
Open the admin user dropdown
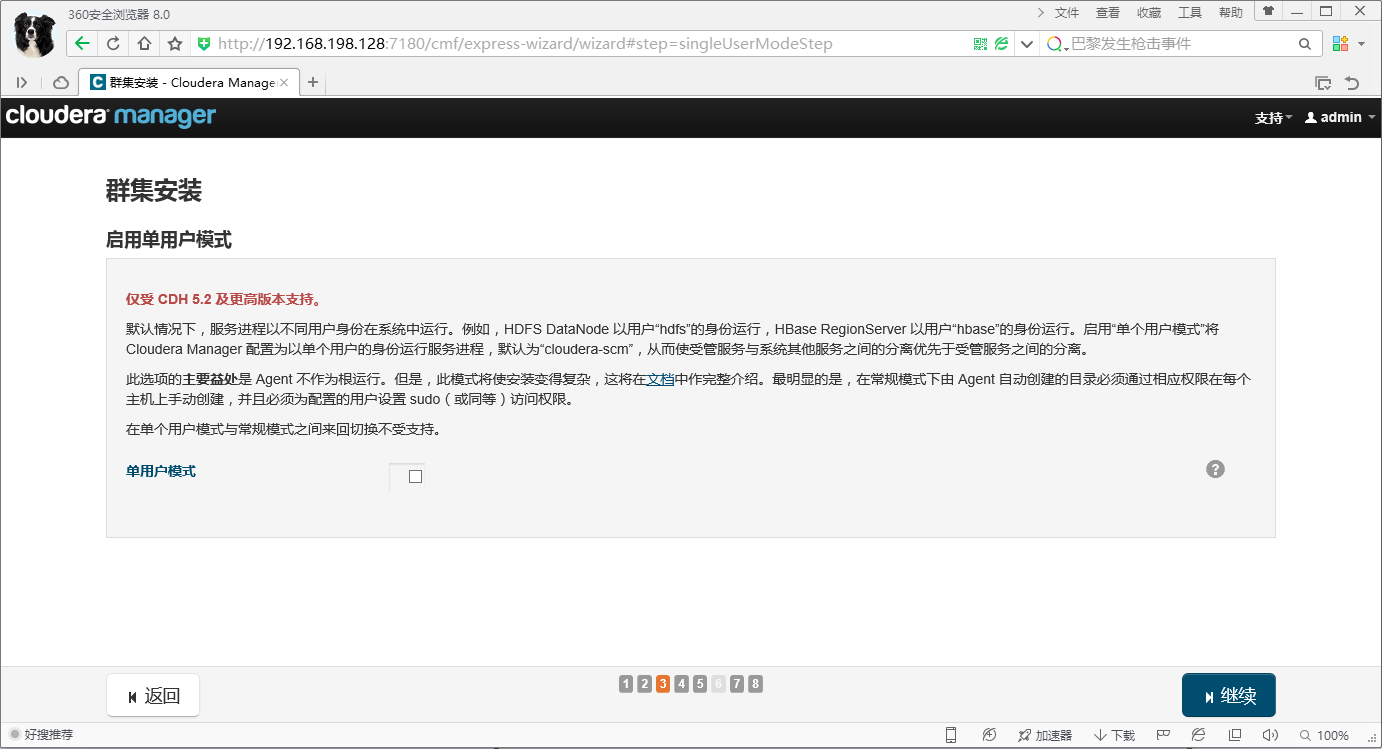(x=1340, y=117)
